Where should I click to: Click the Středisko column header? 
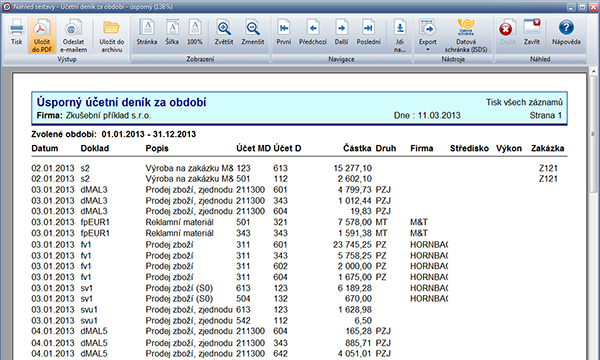(x=469, y=148)
